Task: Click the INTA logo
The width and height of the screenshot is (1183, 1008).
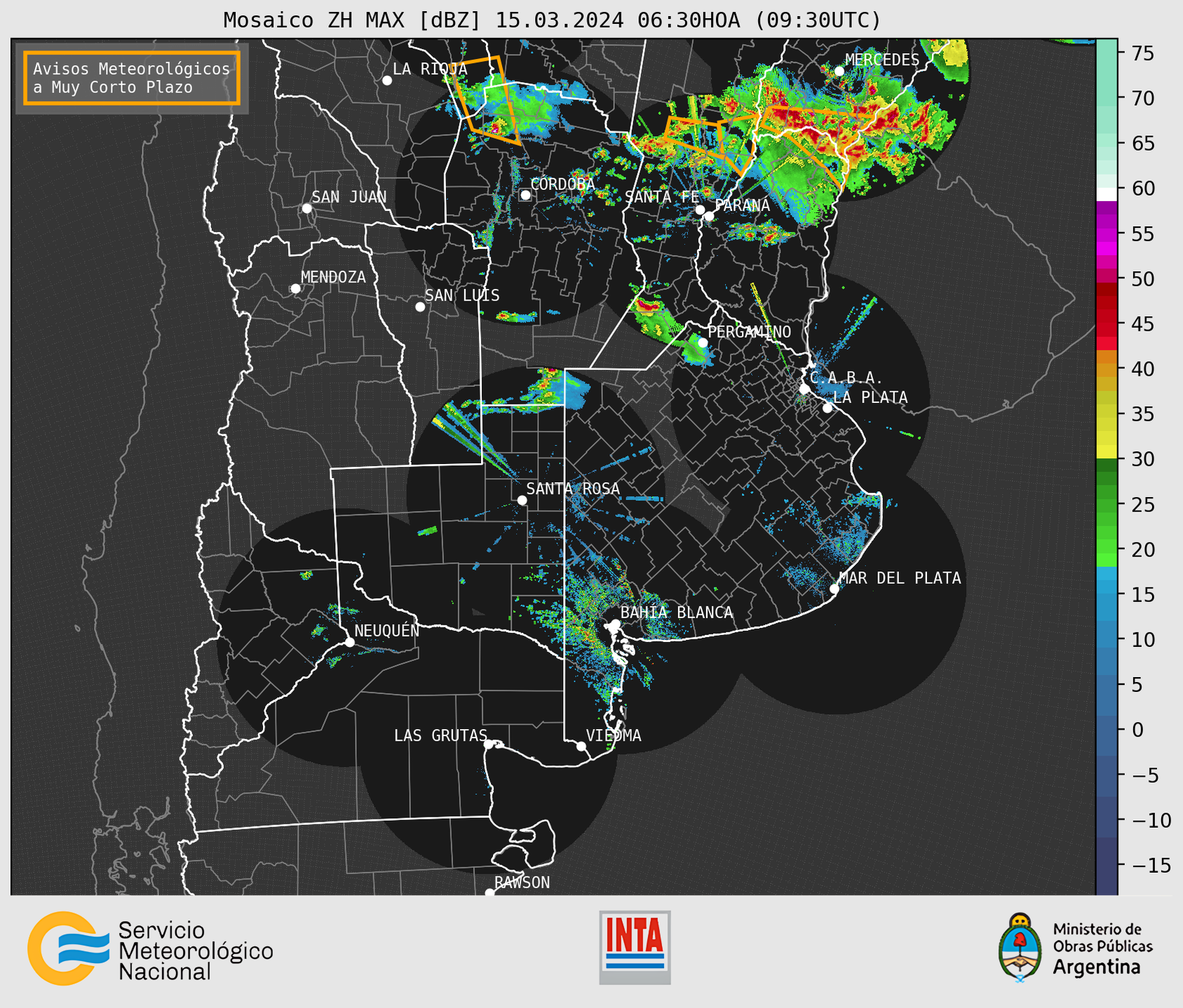Action: pos(635,947)
